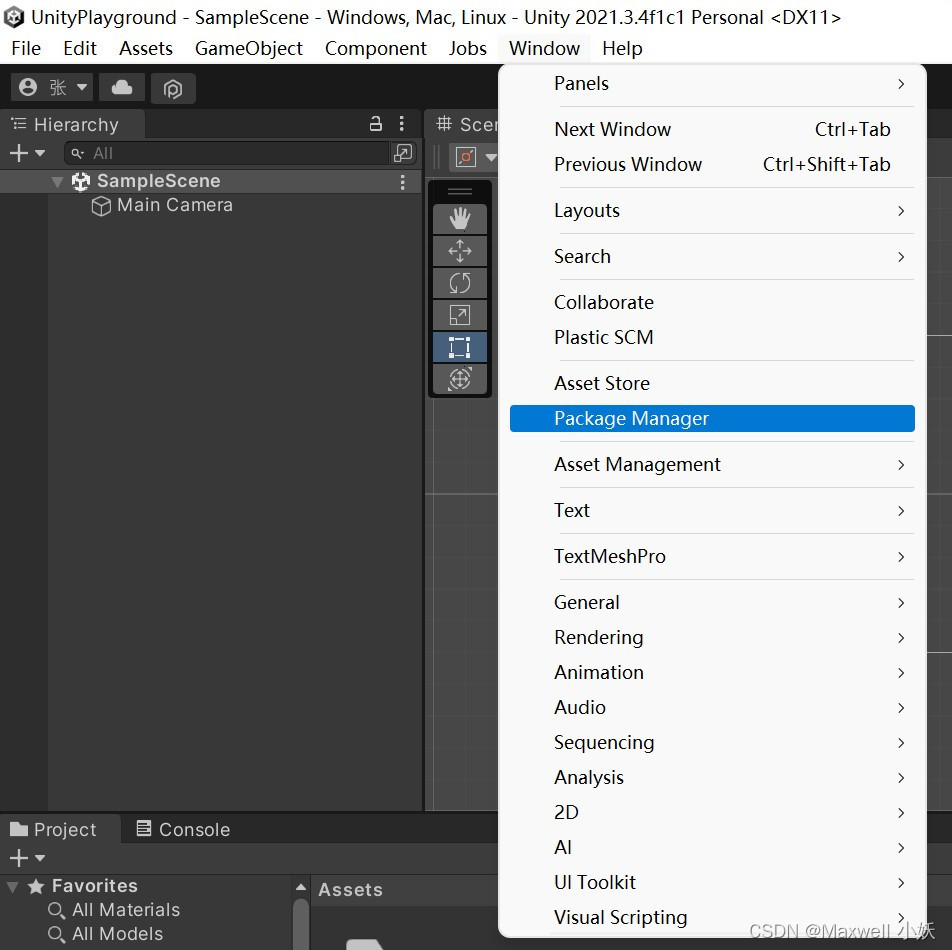Open the Jobs menu
Viewport: 952px width, 950px height.
coord(468,49)
